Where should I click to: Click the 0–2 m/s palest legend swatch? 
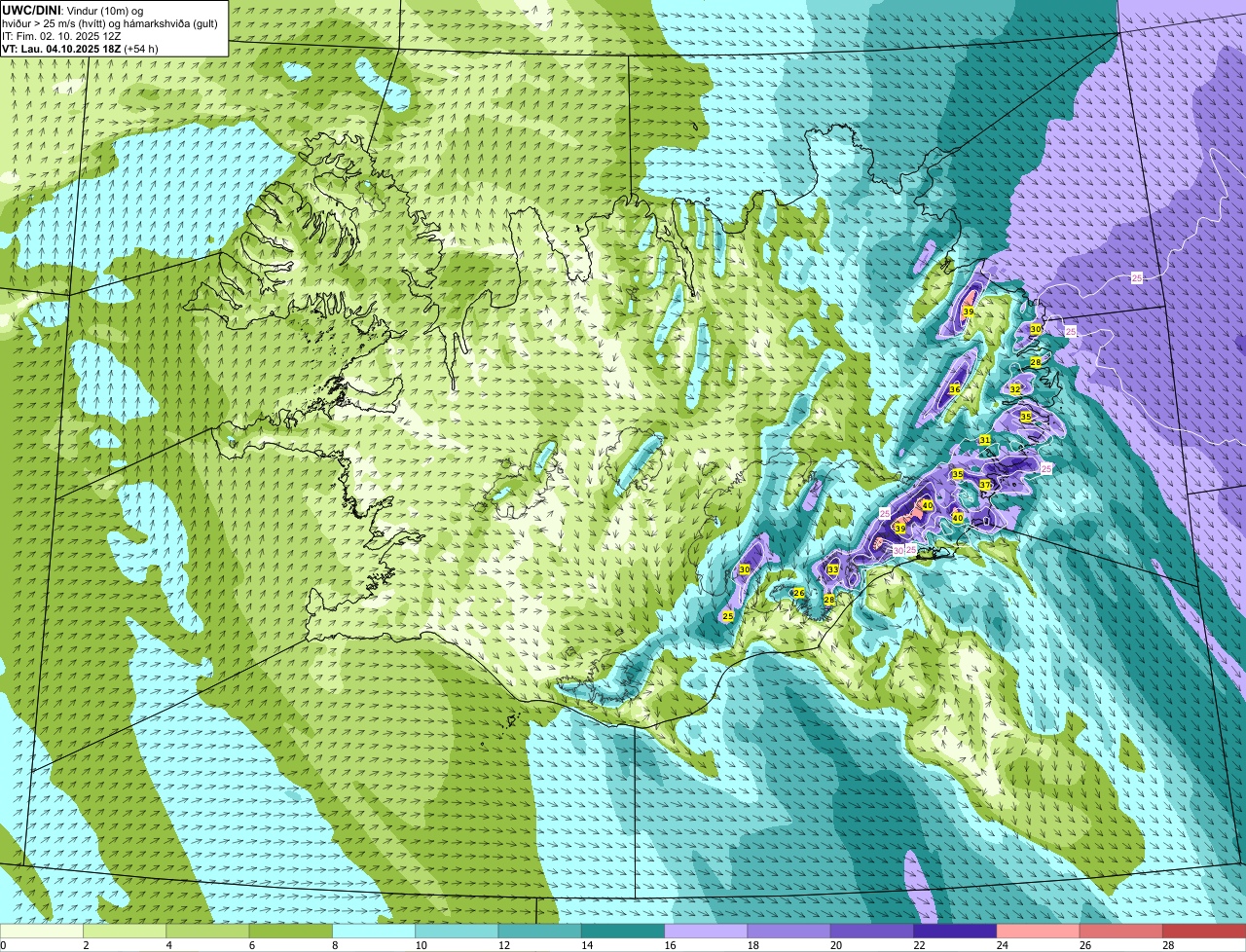click(42, 931)
